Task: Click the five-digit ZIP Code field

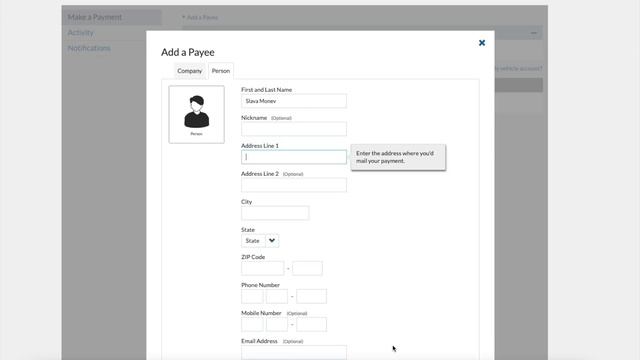Action: click(262, 269)
